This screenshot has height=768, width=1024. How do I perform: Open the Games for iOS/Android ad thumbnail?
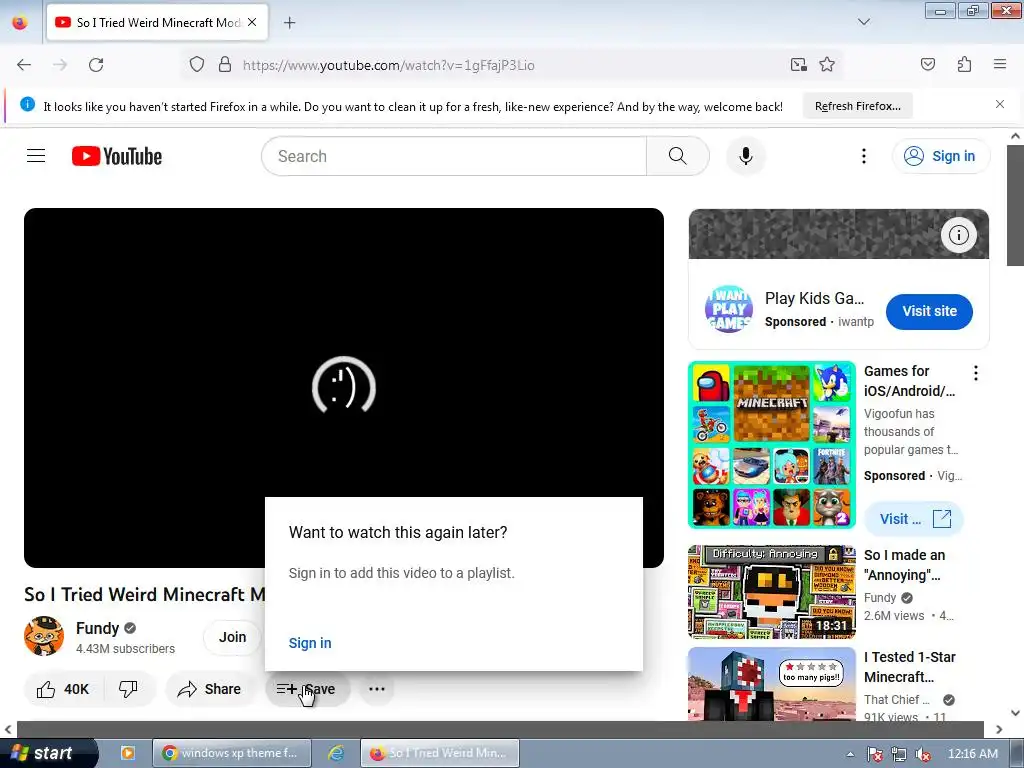(771, 445)
